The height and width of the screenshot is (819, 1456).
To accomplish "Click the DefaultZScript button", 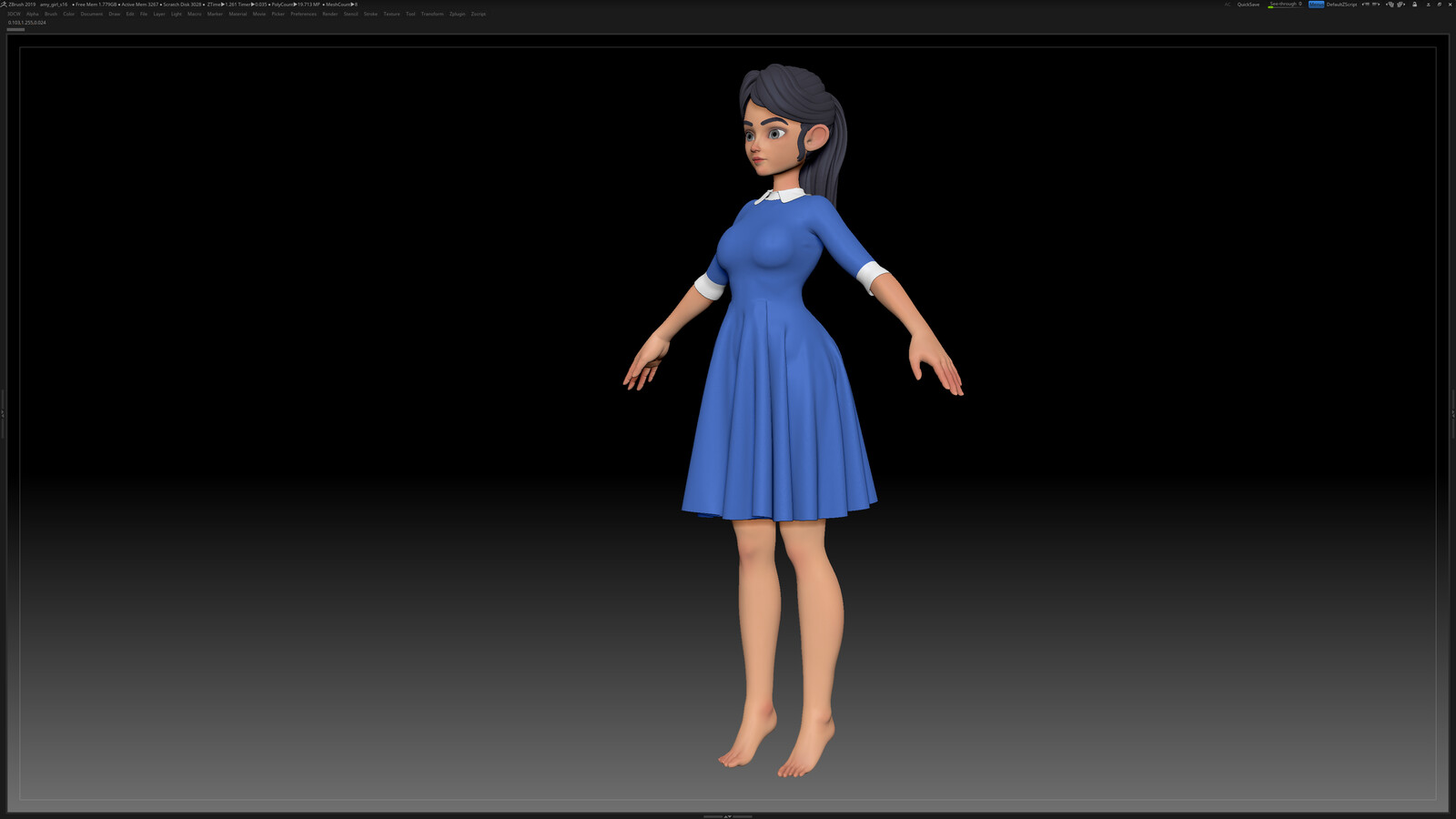I will point(1341,5).
